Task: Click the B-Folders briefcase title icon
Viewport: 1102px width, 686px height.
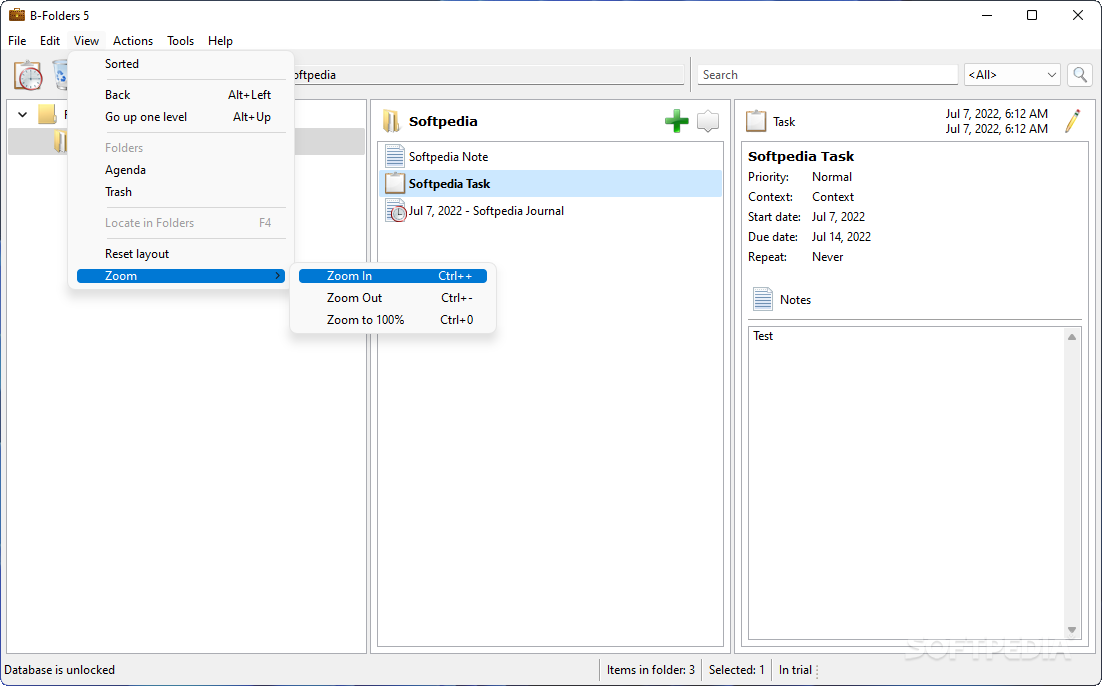Action: click(x=16, y=15)
